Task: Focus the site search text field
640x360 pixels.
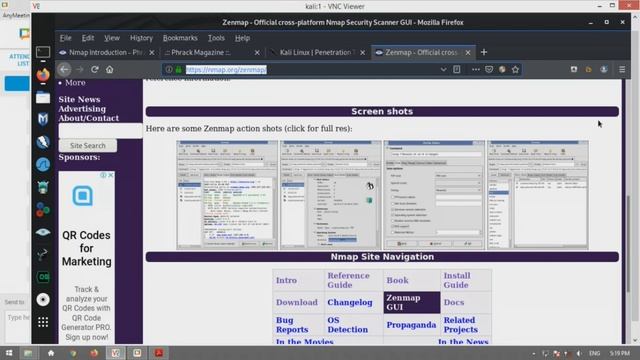Action: [x=100, y=131]
